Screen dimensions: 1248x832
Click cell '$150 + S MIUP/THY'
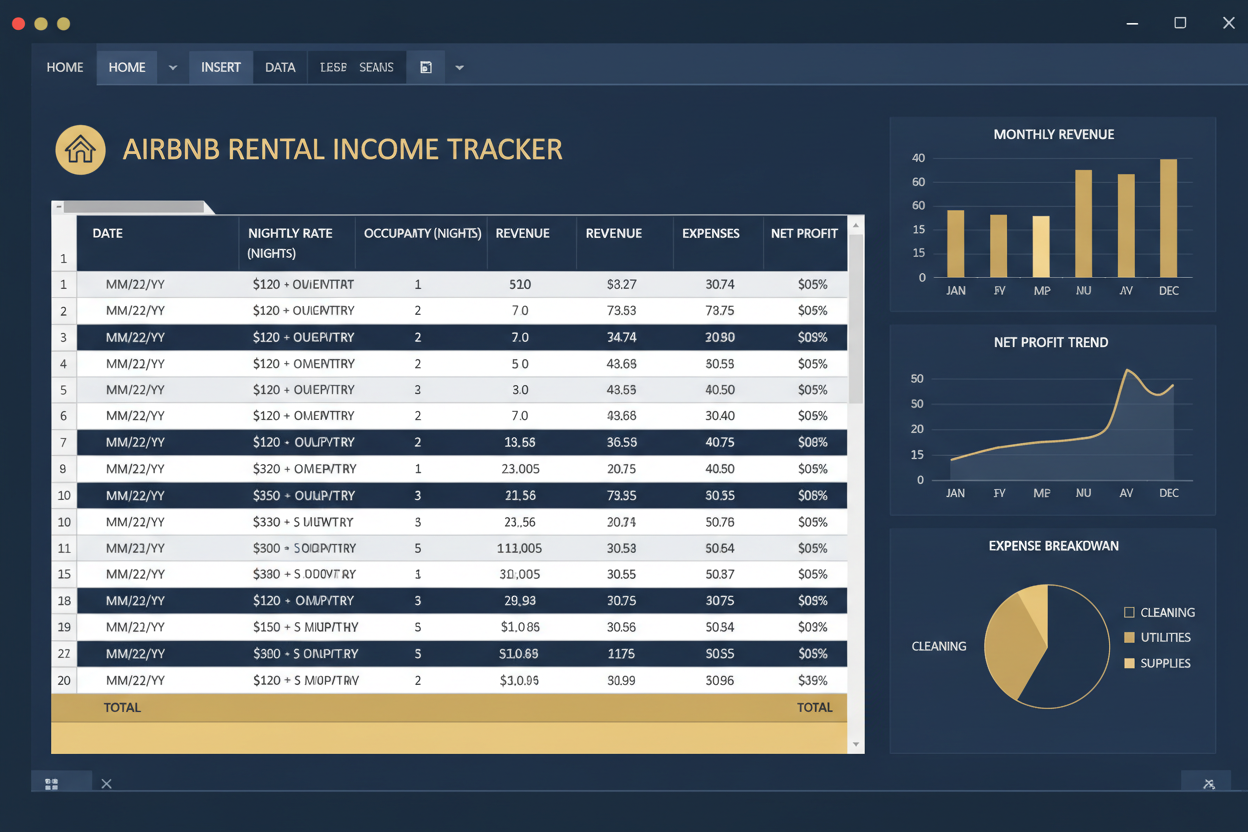(x=305, y=627)
